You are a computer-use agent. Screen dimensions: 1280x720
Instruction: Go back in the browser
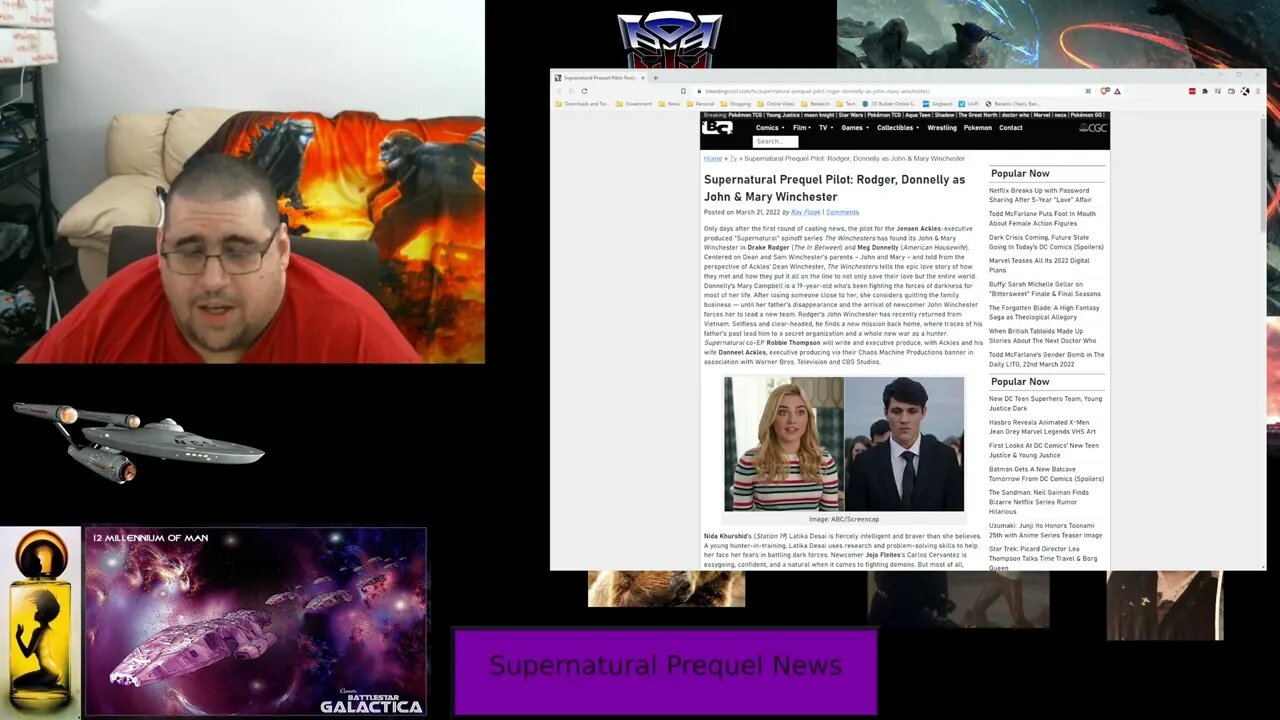(559, 91)
